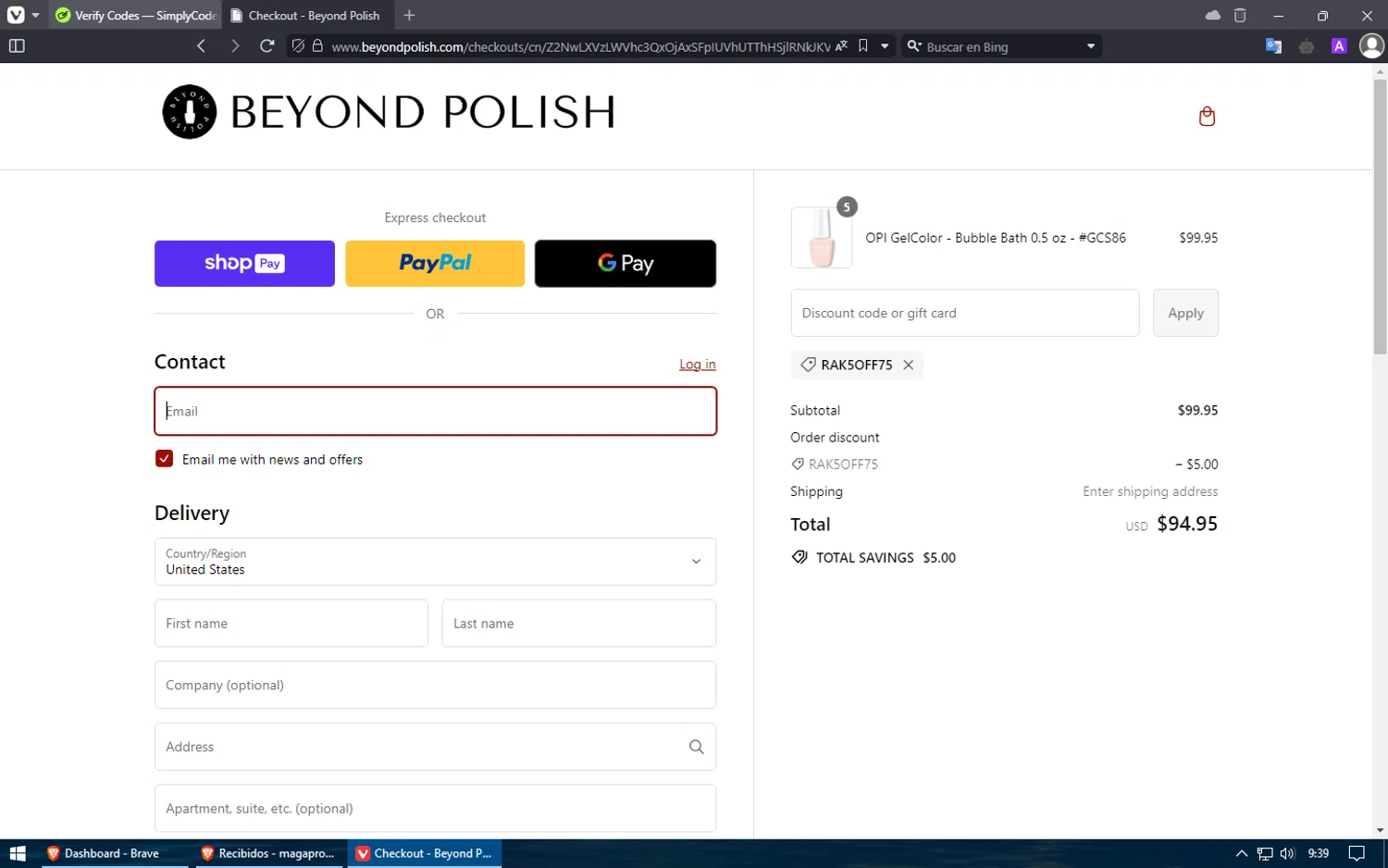Viewport: 1388px width, 868px height.
Task: Remove the RAK5OFF75 discount code
Action: coord(909,365)
